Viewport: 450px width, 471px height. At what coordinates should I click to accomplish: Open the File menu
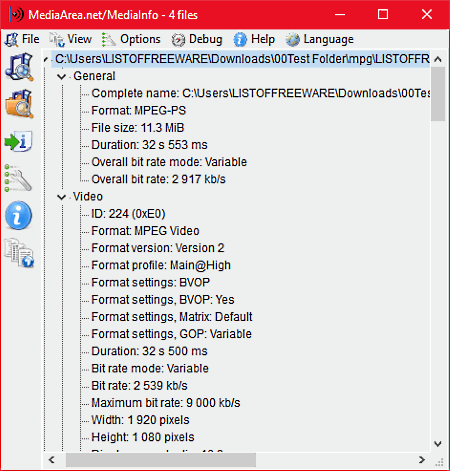coord(22,39)
